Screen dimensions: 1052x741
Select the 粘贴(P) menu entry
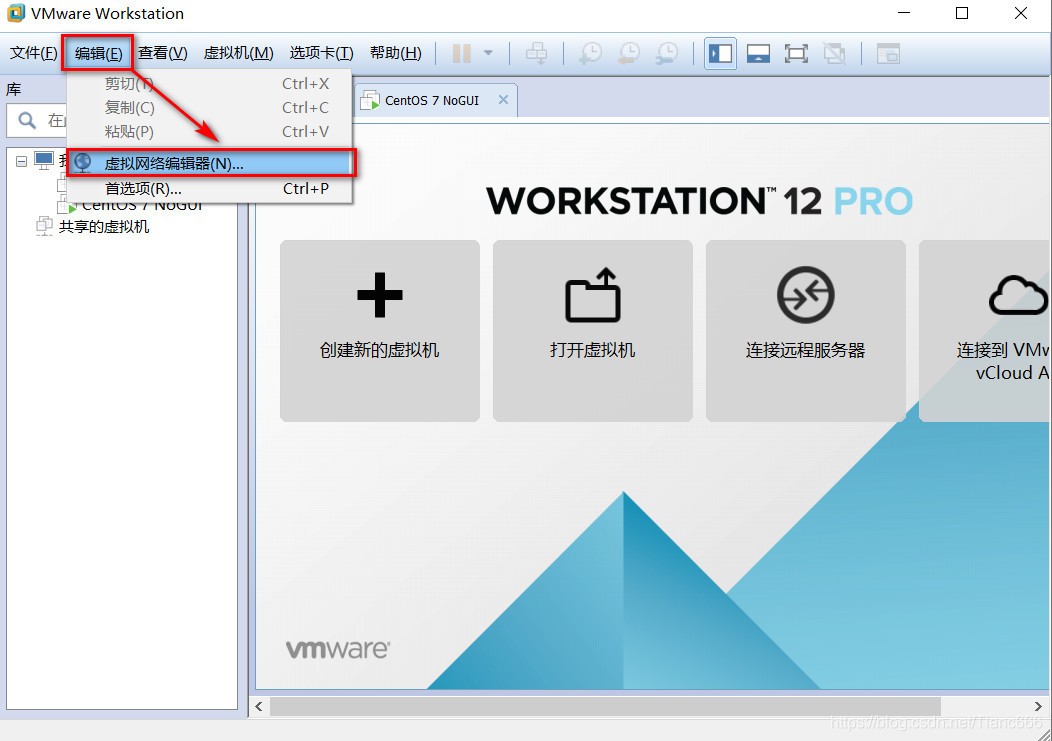[209, 132]
